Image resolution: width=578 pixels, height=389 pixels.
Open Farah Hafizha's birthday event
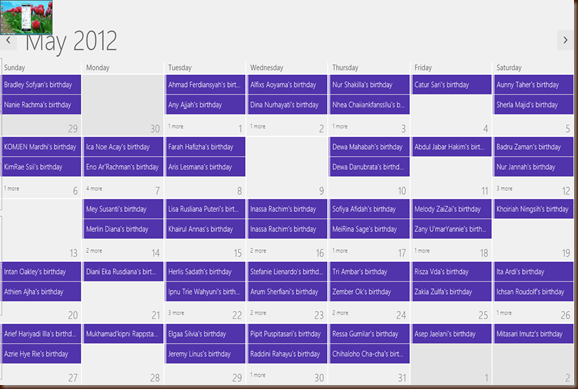click(x=205, y=147)
